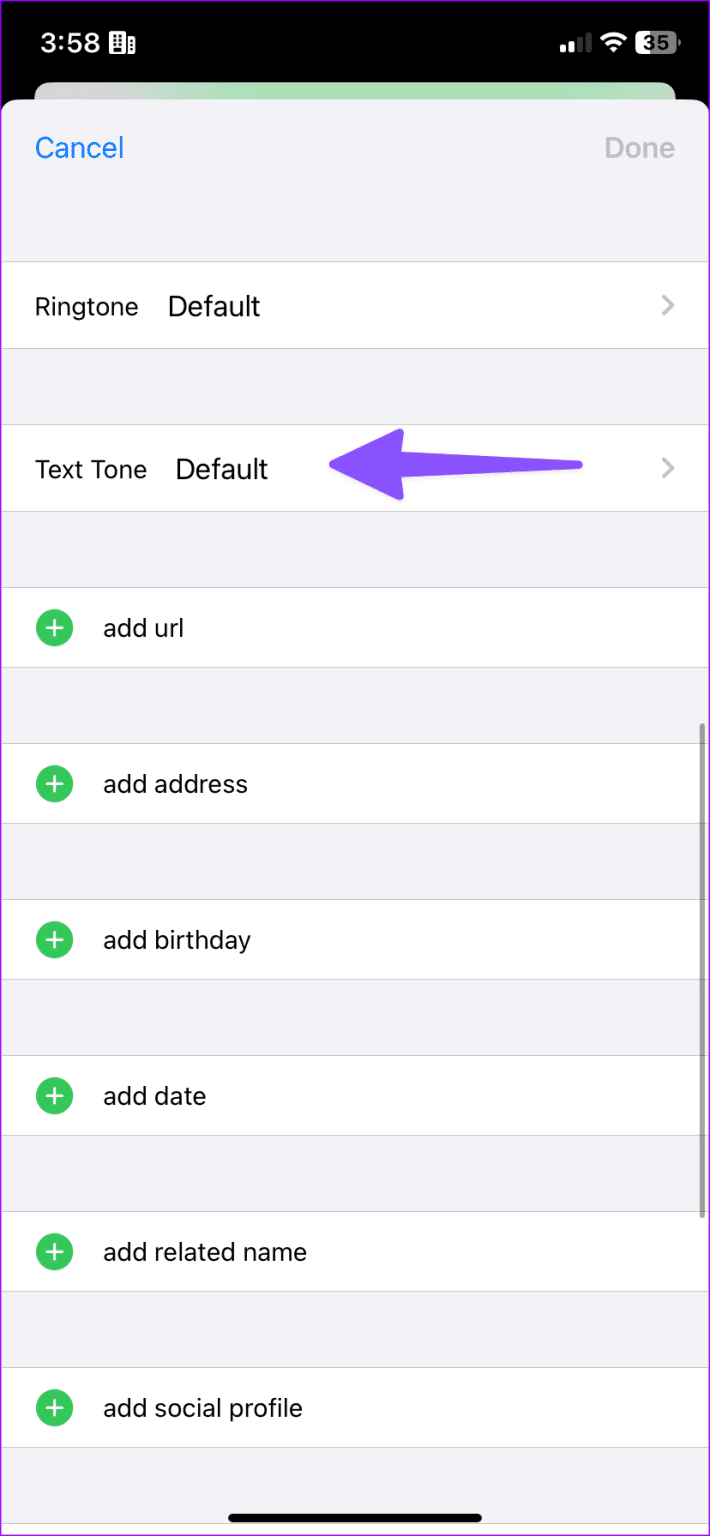Click the vertical scrollbar indicator
The width and height of the screenshot is (710, 1536).
click(x=702, y=970)
